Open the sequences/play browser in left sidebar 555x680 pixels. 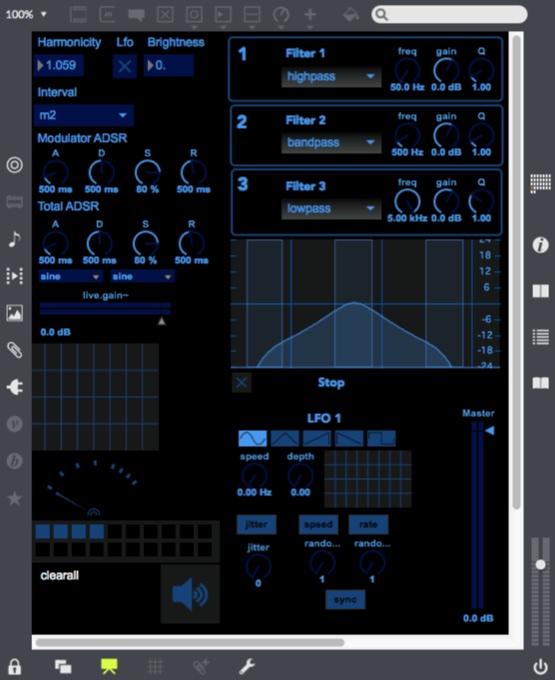click(14, 275)
